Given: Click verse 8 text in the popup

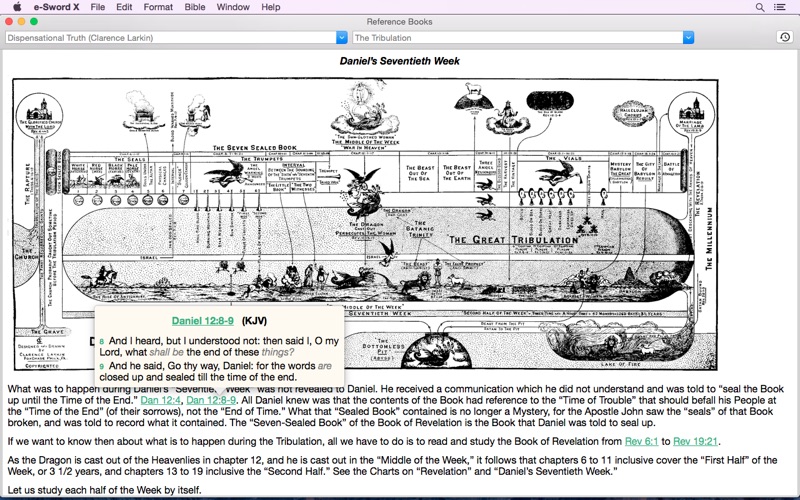Looking at the screenshot, I should 219,346.
